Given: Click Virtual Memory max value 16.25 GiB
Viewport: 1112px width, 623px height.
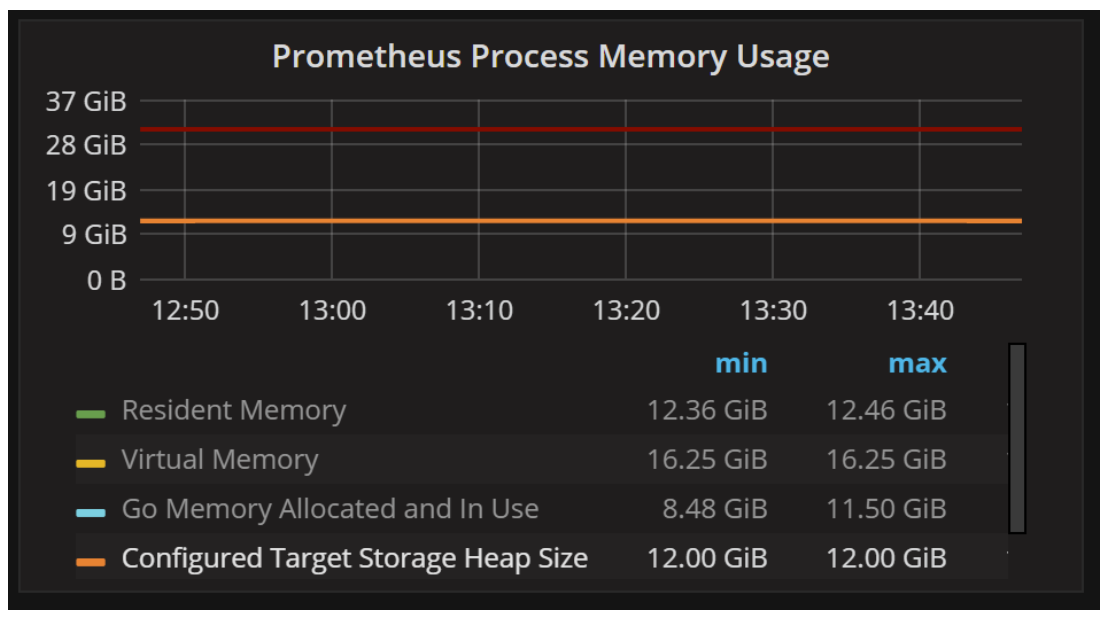Looking at the screenshot, I should point(886,460).
